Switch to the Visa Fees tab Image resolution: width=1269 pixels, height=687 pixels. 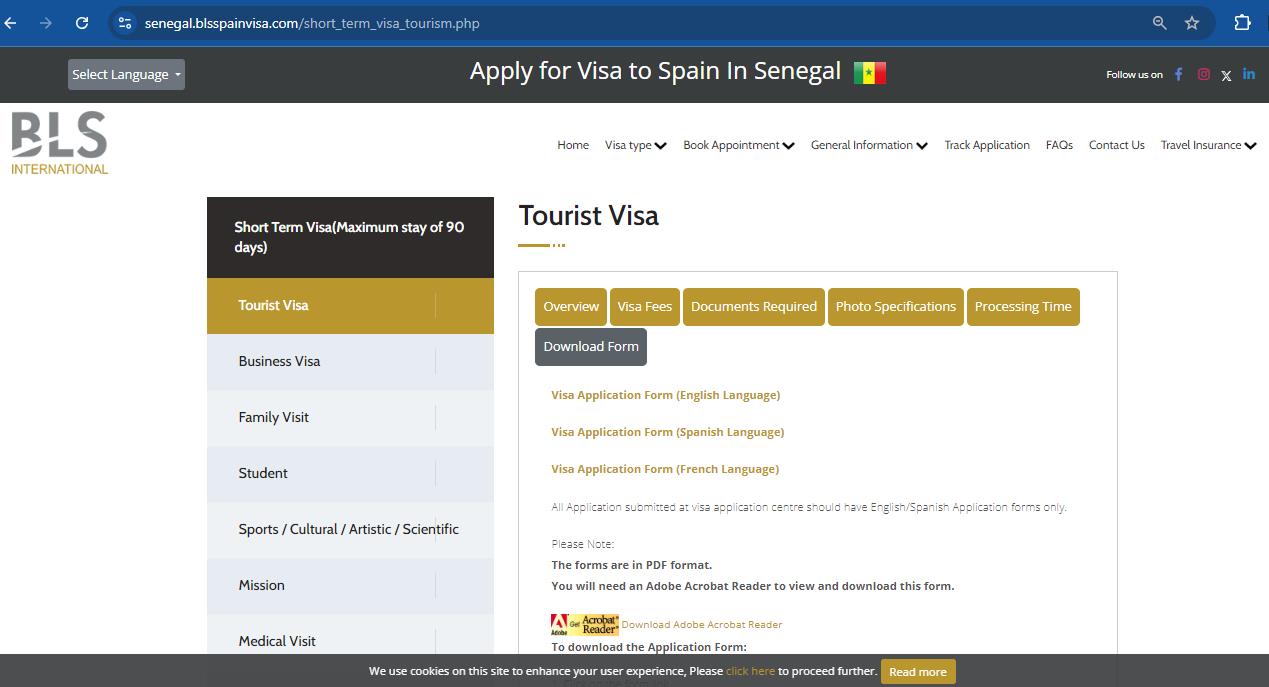pos(644,307)
